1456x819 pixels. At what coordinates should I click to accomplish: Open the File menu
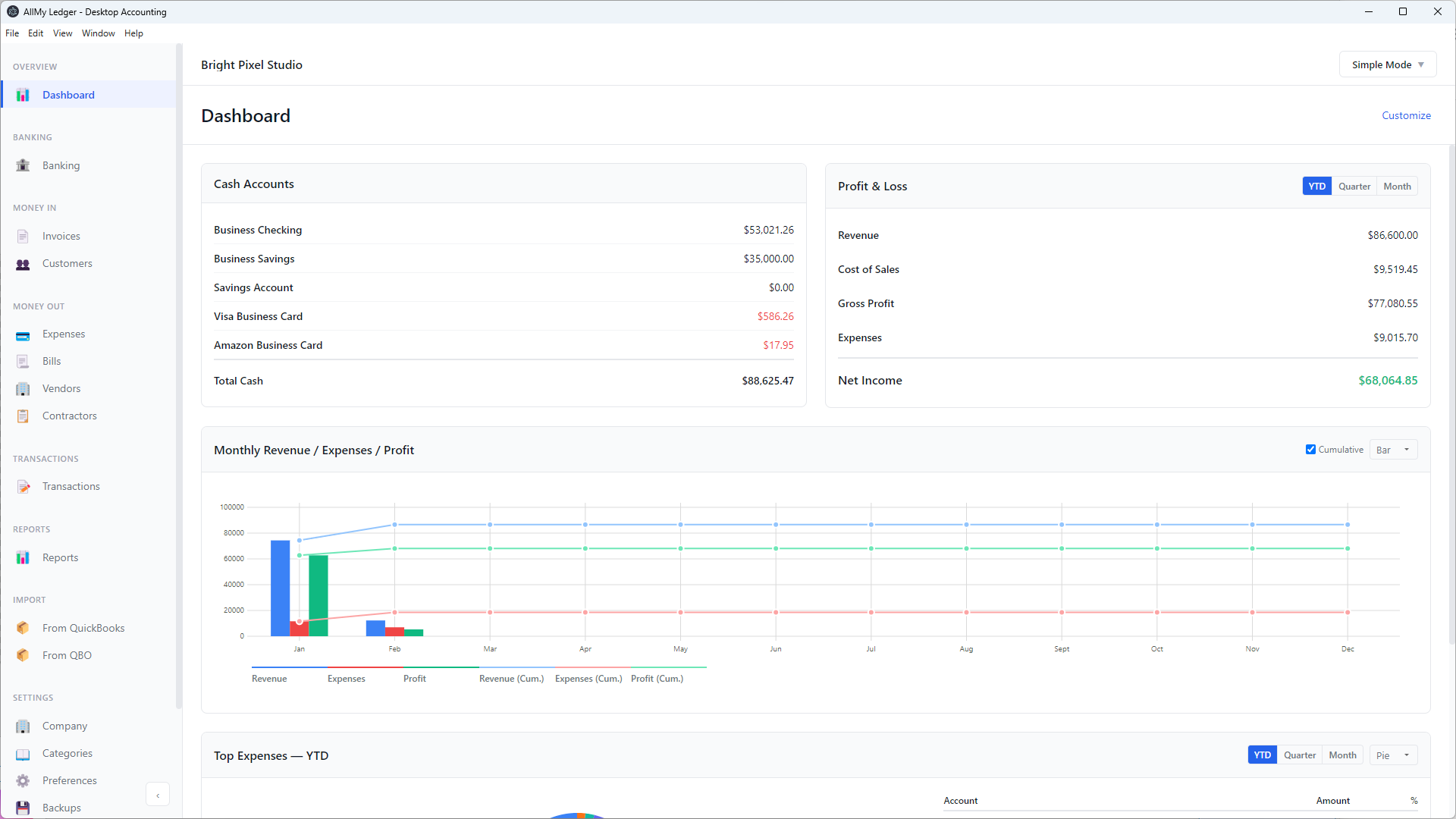point(12,33)
